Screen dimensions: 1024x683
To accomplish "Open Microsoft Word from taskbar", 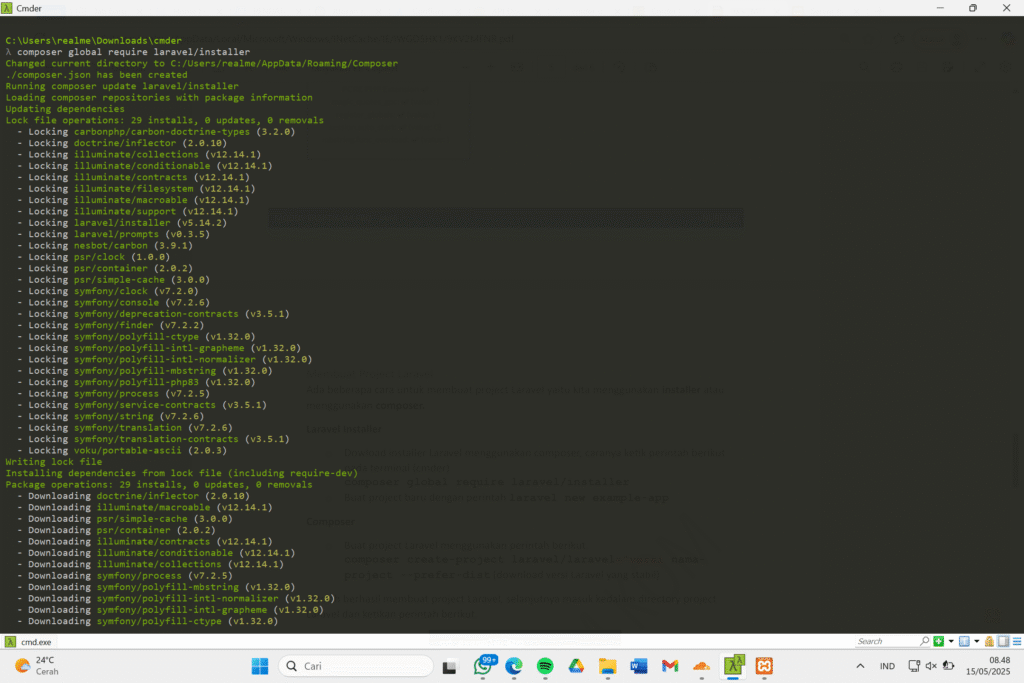I will [639, 666].
